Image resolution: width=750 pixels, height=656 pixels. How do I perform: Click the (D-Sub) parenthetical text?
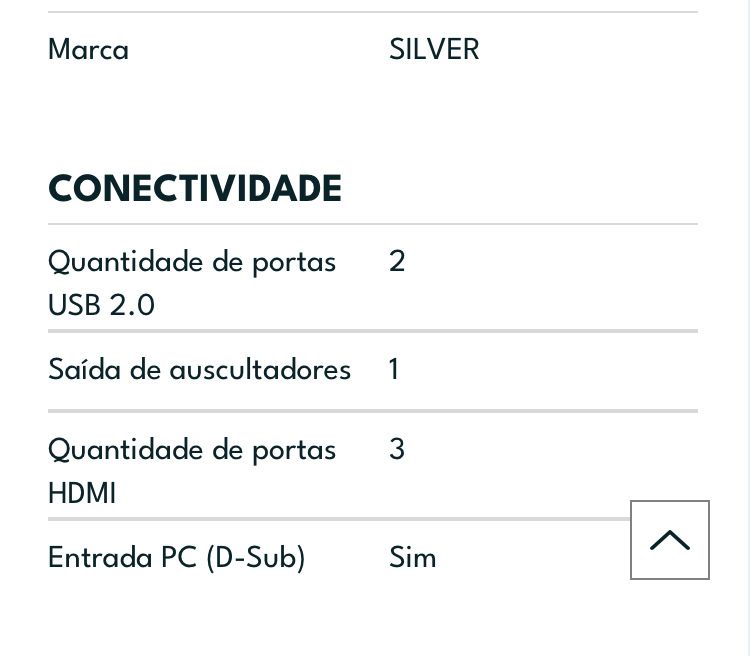coord(255,557)
